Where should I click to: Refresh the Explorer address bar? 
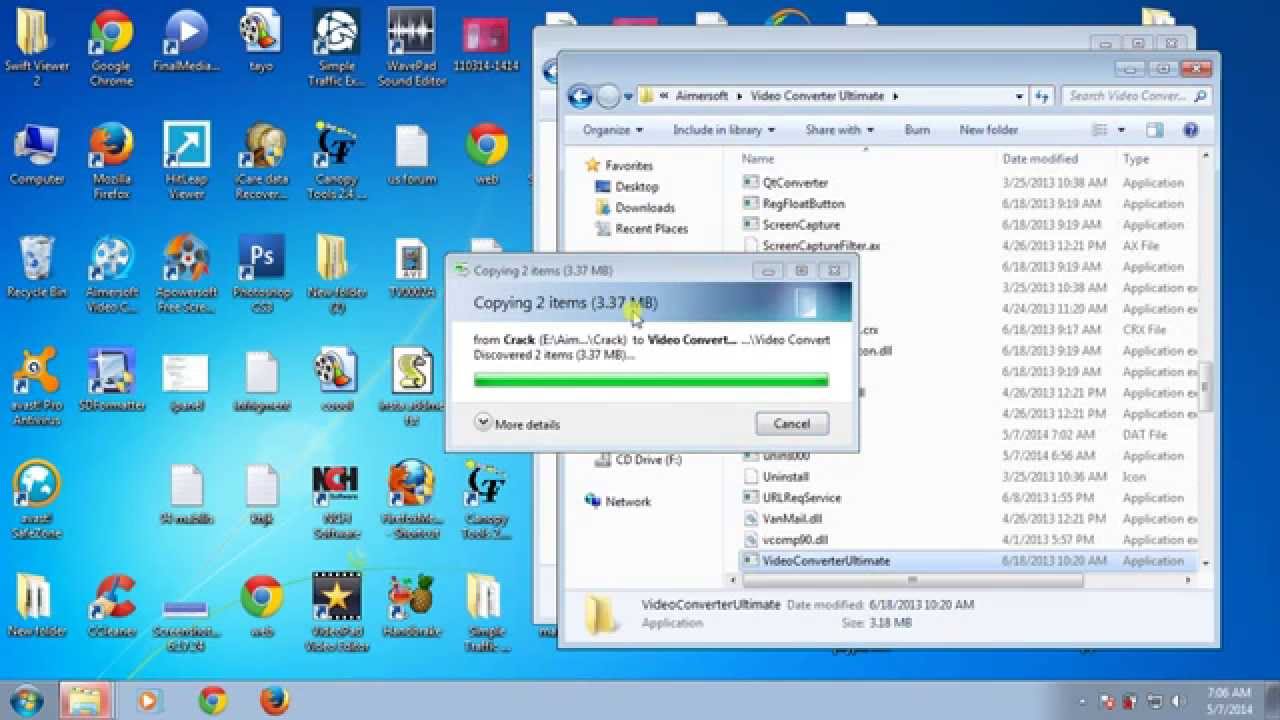point(1042,96)
